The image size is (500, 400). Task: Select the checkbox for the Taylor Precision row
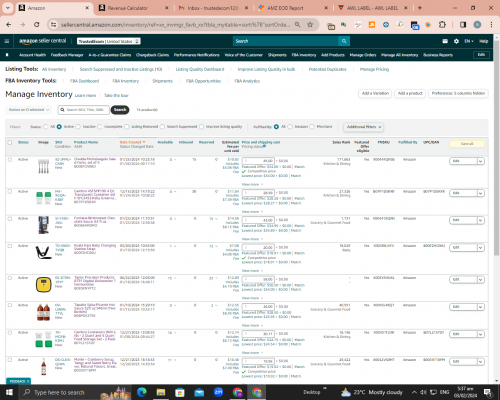[10, 278]
